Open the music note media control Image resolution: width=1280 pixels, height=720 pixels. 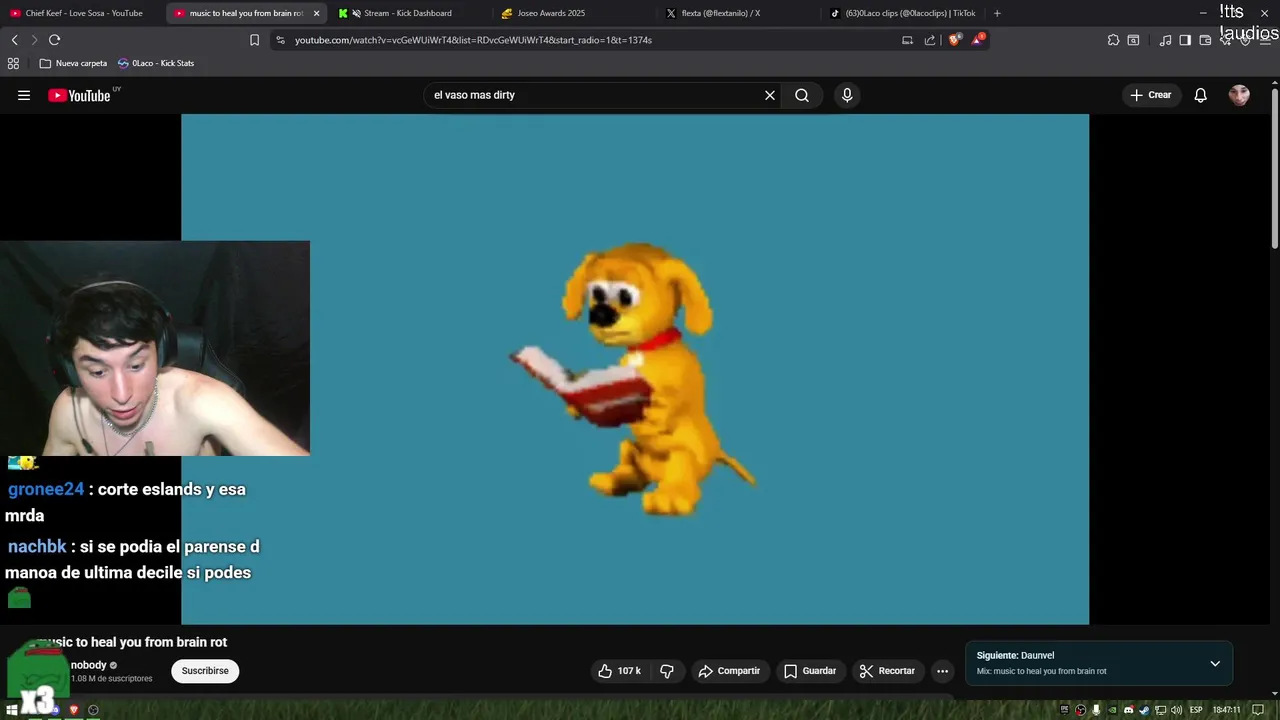pyautogui.click(x=1165, y=40)
